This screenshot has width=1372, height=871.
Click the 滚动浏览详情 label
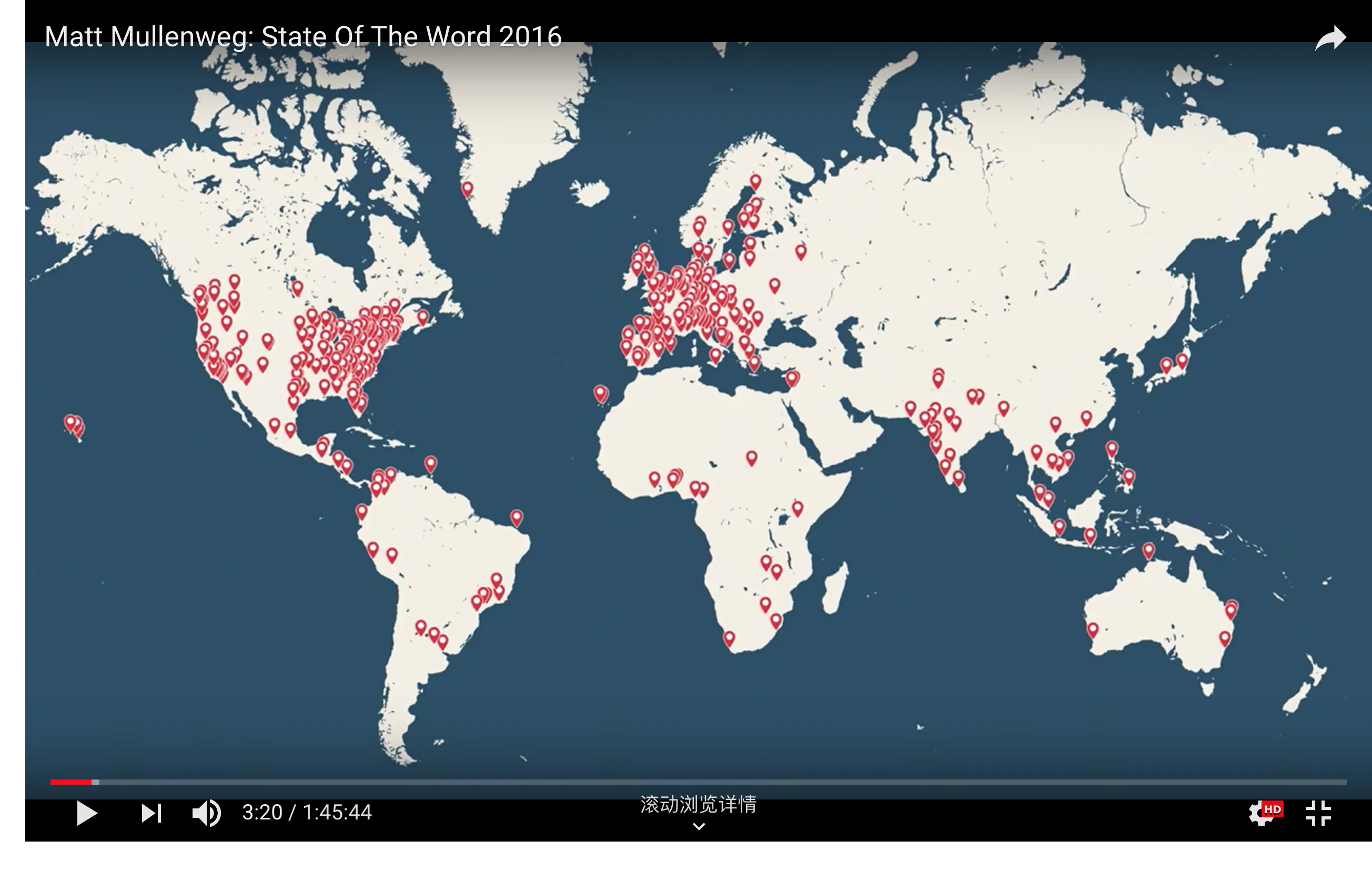pos(698,804)
